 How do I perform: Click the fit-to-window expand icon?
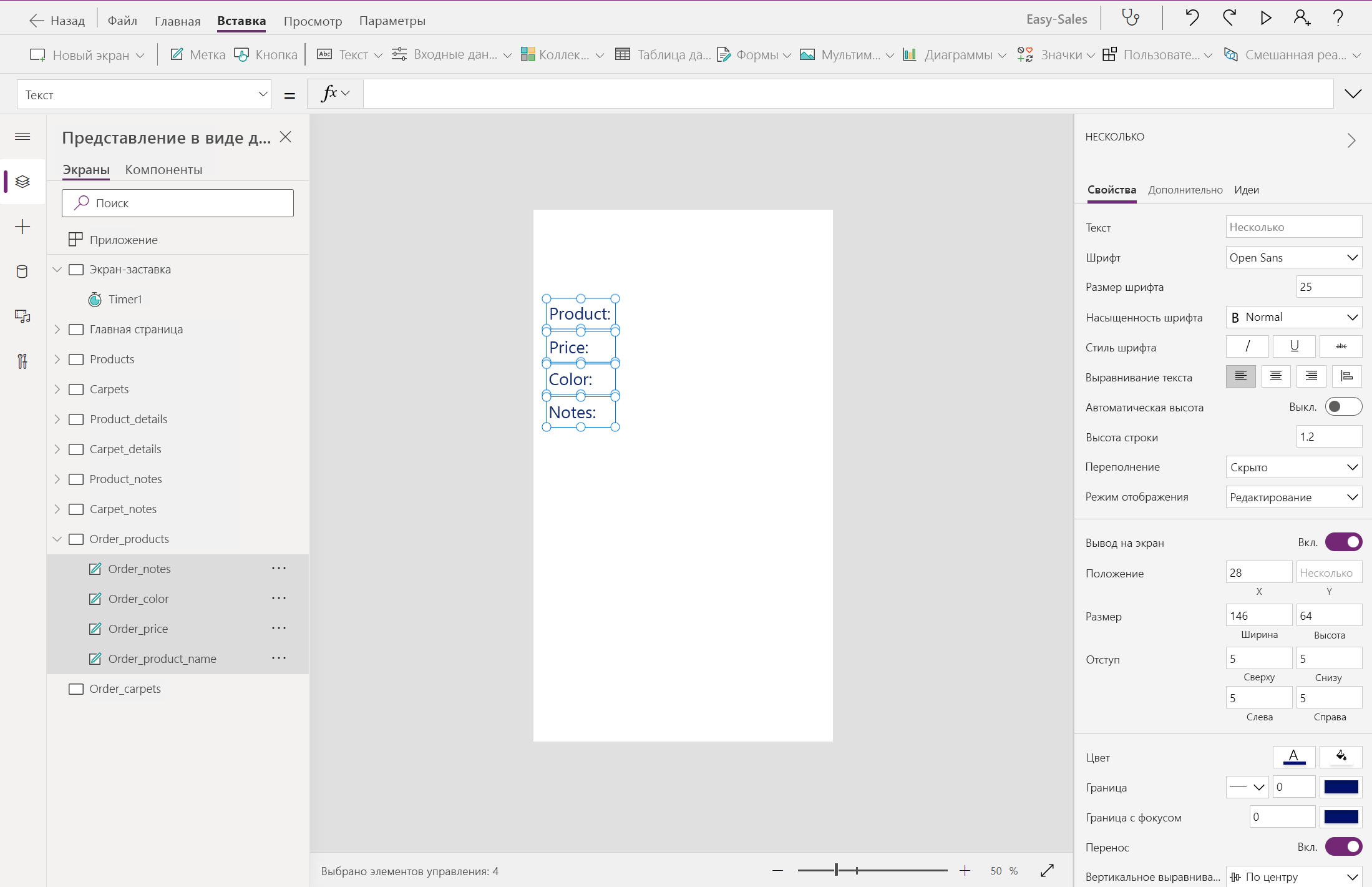[x=1047, y=870]
